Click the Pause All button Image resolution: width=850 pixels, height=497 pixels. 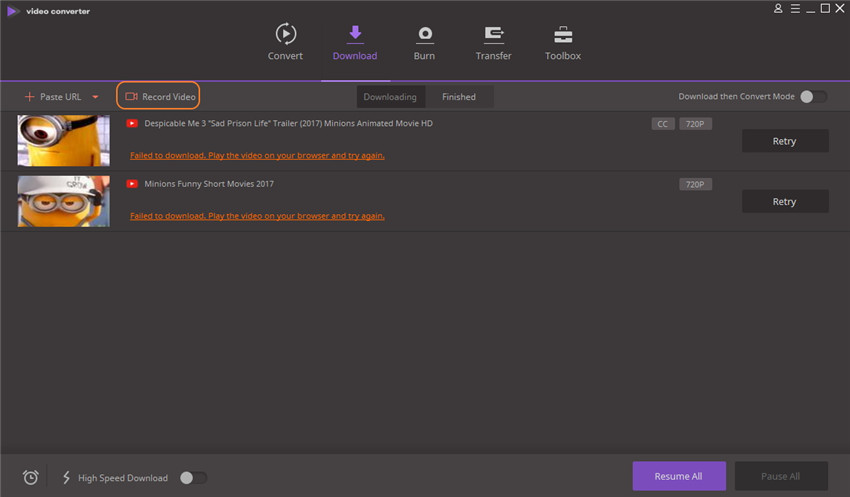[x=781, y=476]
